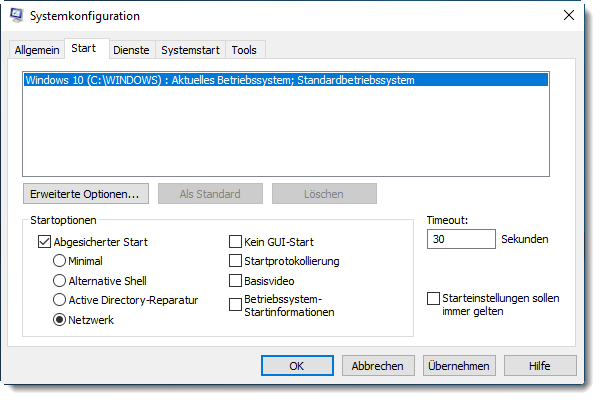600x400 pixels.
Task: Open the Dienste tab
Action: click(x=131, y=50)
